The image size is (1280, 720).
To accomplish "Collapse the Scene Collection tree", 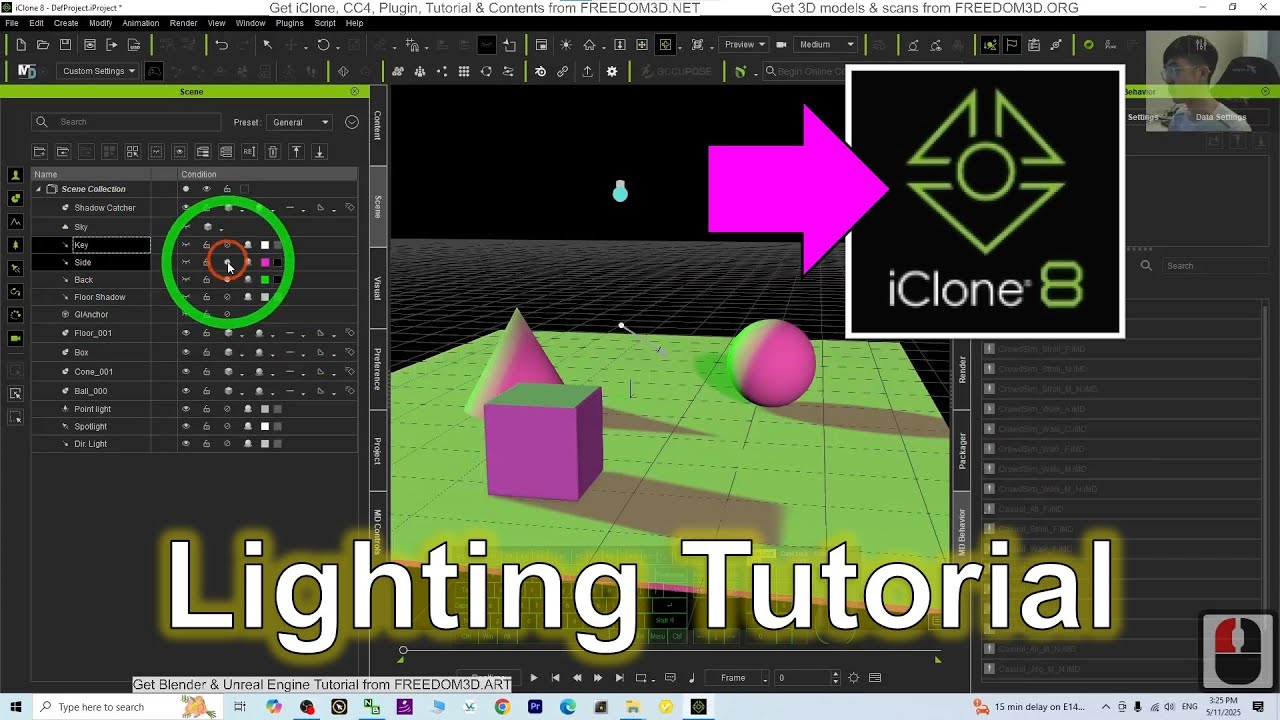I will pos(39,189).
